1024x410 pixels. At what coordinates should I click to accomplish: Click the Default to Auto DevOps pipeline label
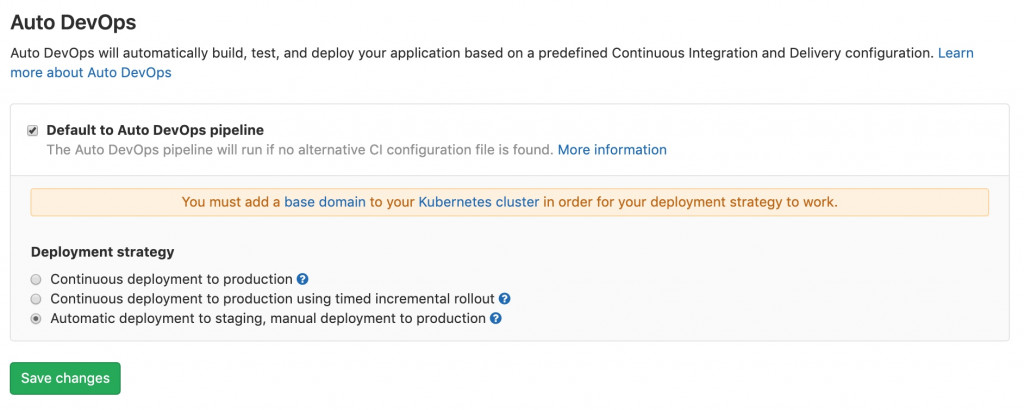tap(155, 130)
